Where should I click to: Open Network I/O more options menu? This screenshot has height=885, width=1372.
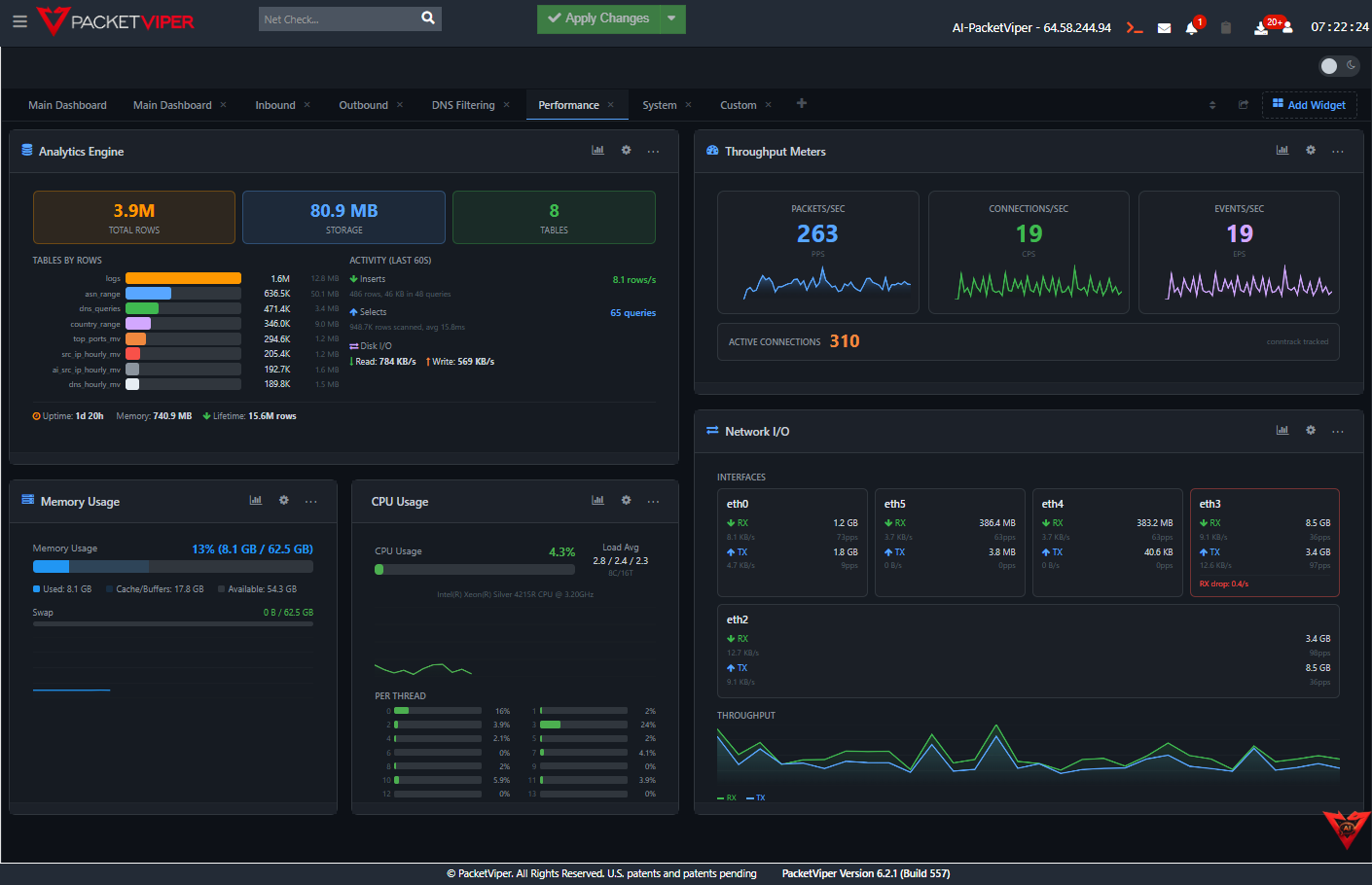pos(1338,431)
